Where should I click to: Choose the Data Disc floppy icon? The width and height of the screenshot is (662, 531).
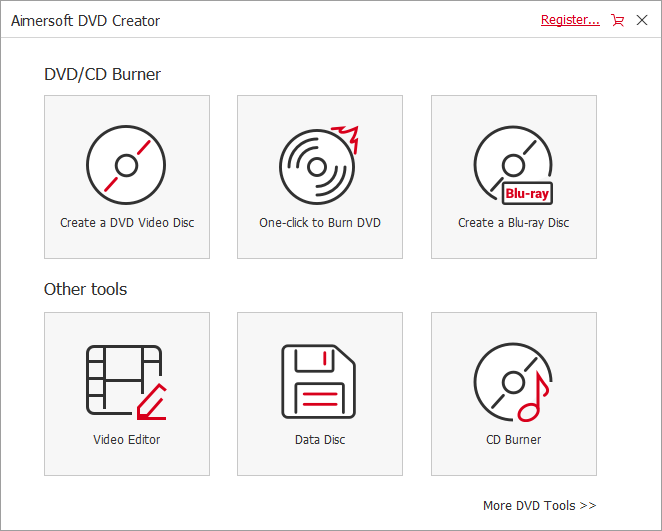319,382
